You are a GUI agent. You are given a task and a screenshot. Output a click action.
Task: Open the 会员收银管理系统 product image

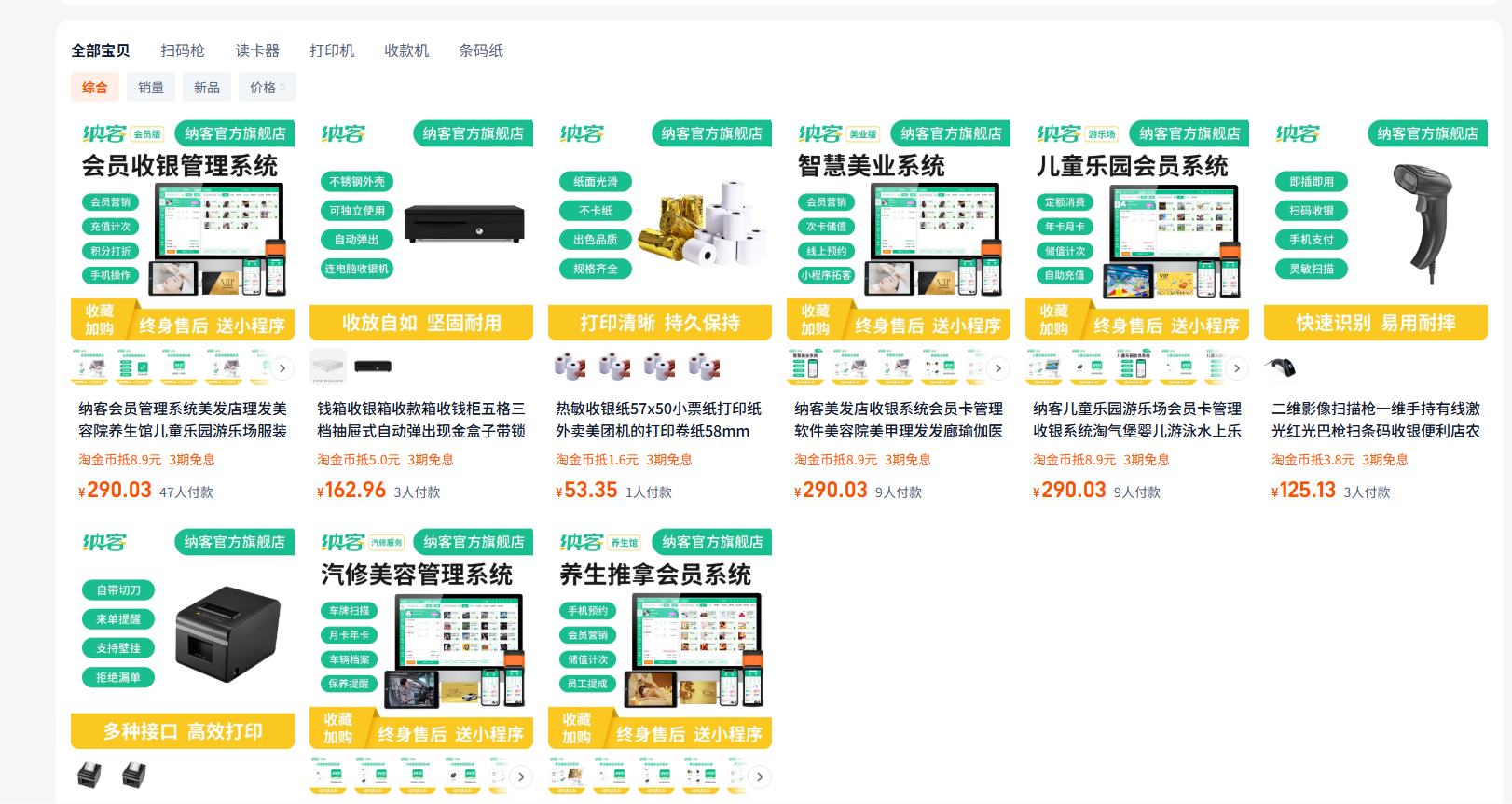(183, 229)
